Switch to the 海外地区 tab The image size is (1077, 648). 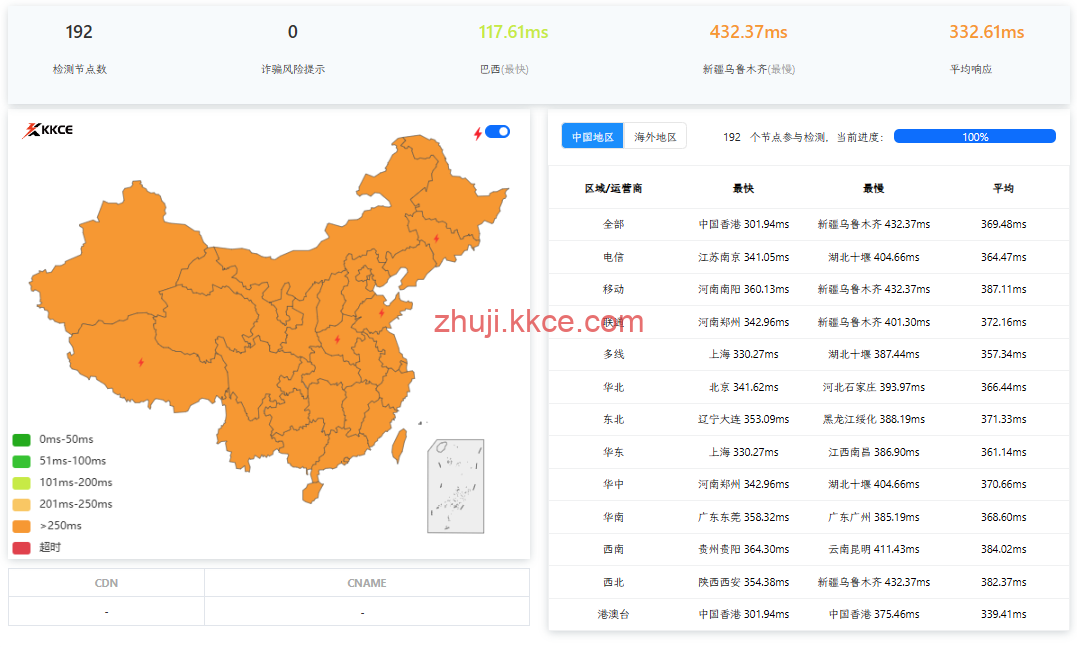tap(655, 137)
